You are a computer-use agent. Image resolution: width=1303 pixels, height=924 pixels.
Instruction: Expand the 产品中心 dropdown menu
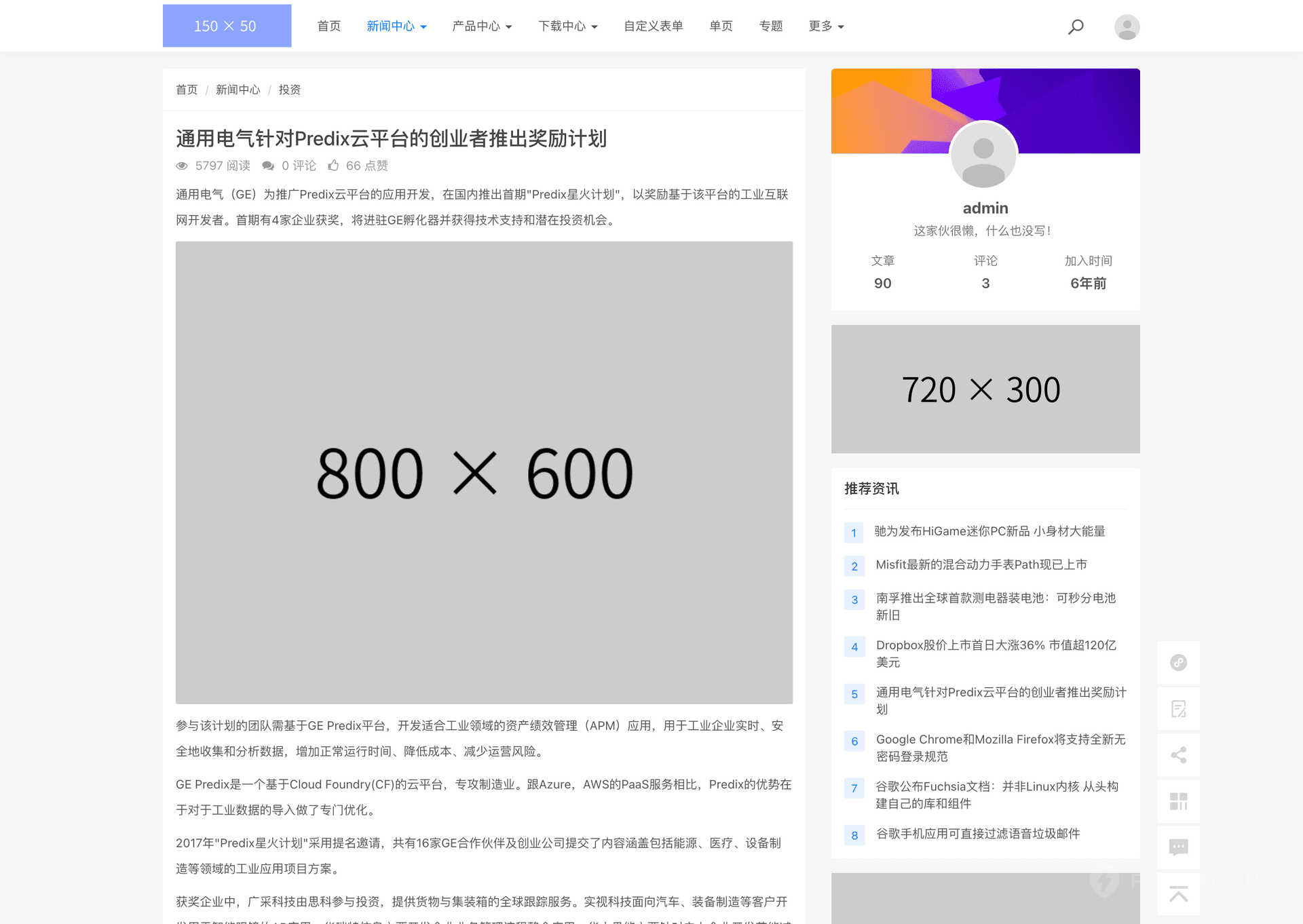click(x=482, y=26)
